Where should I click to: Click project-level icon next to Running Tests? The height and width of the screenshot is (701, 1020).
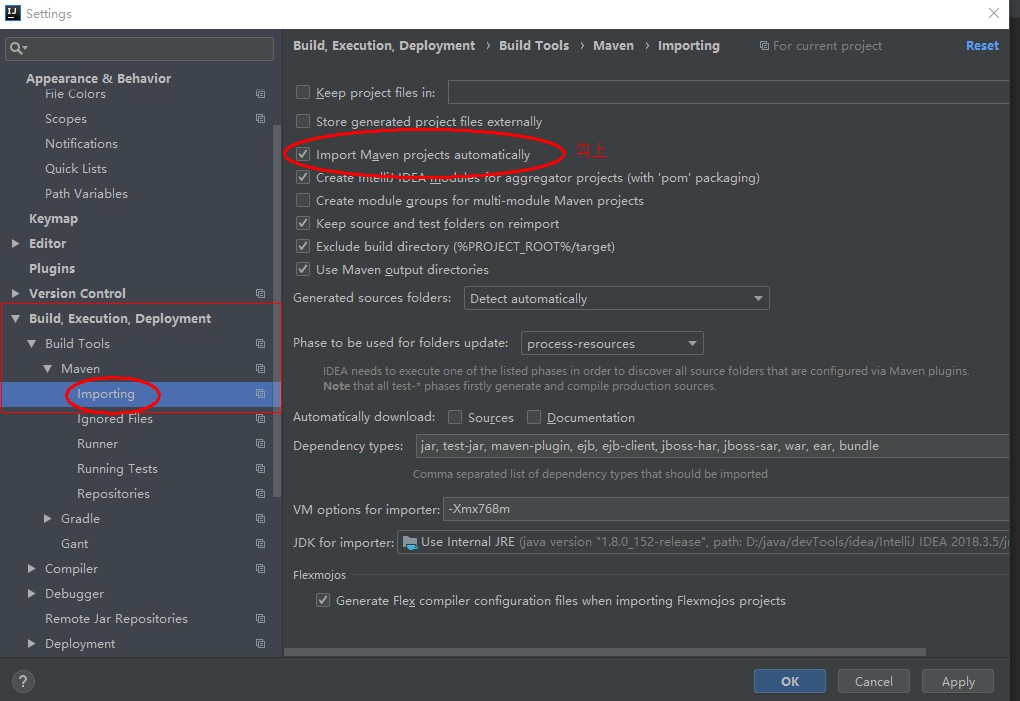(260, 469)
